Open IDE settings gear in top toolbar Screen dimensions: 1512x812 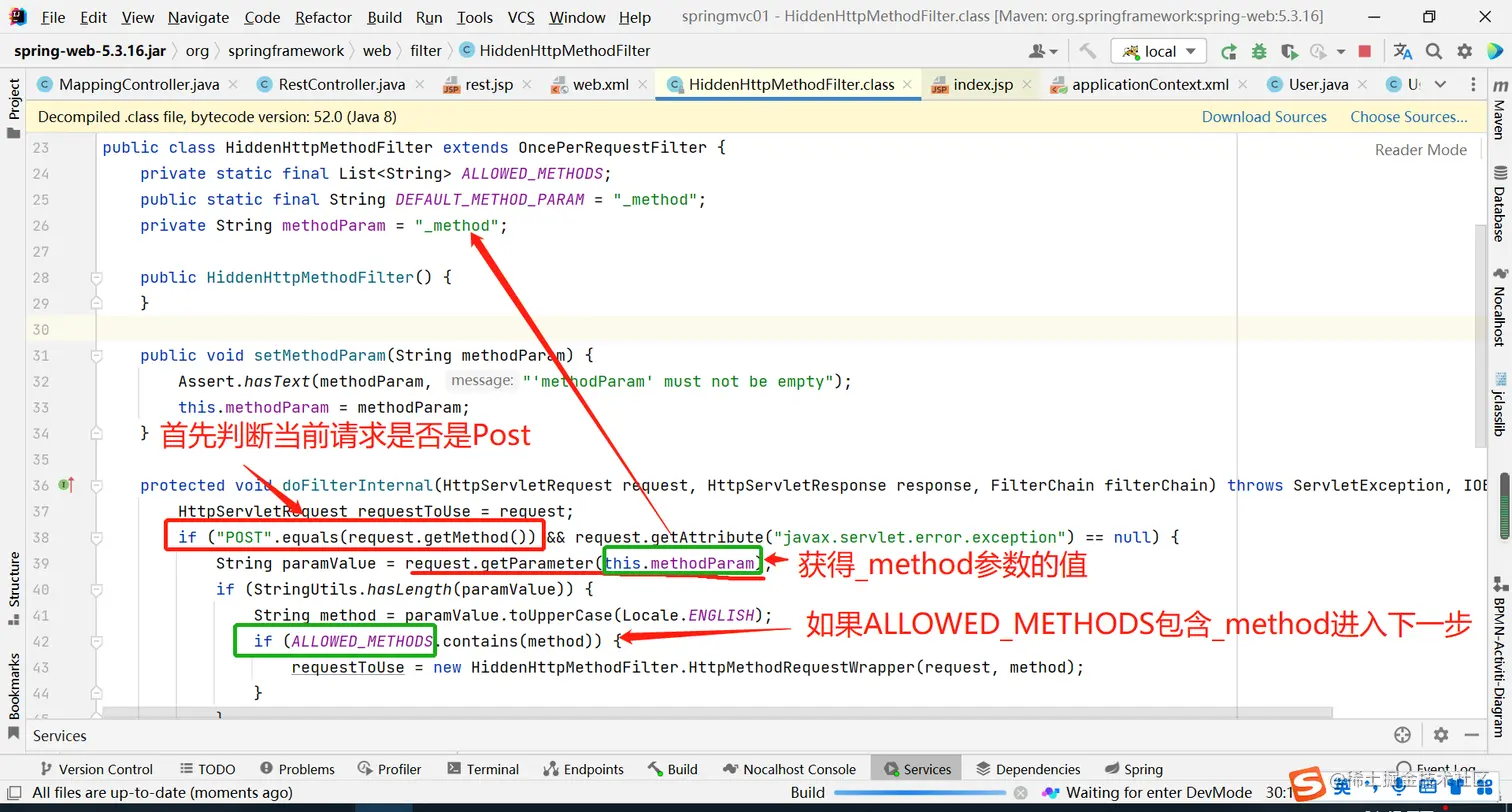click(x=1465, y=51)
